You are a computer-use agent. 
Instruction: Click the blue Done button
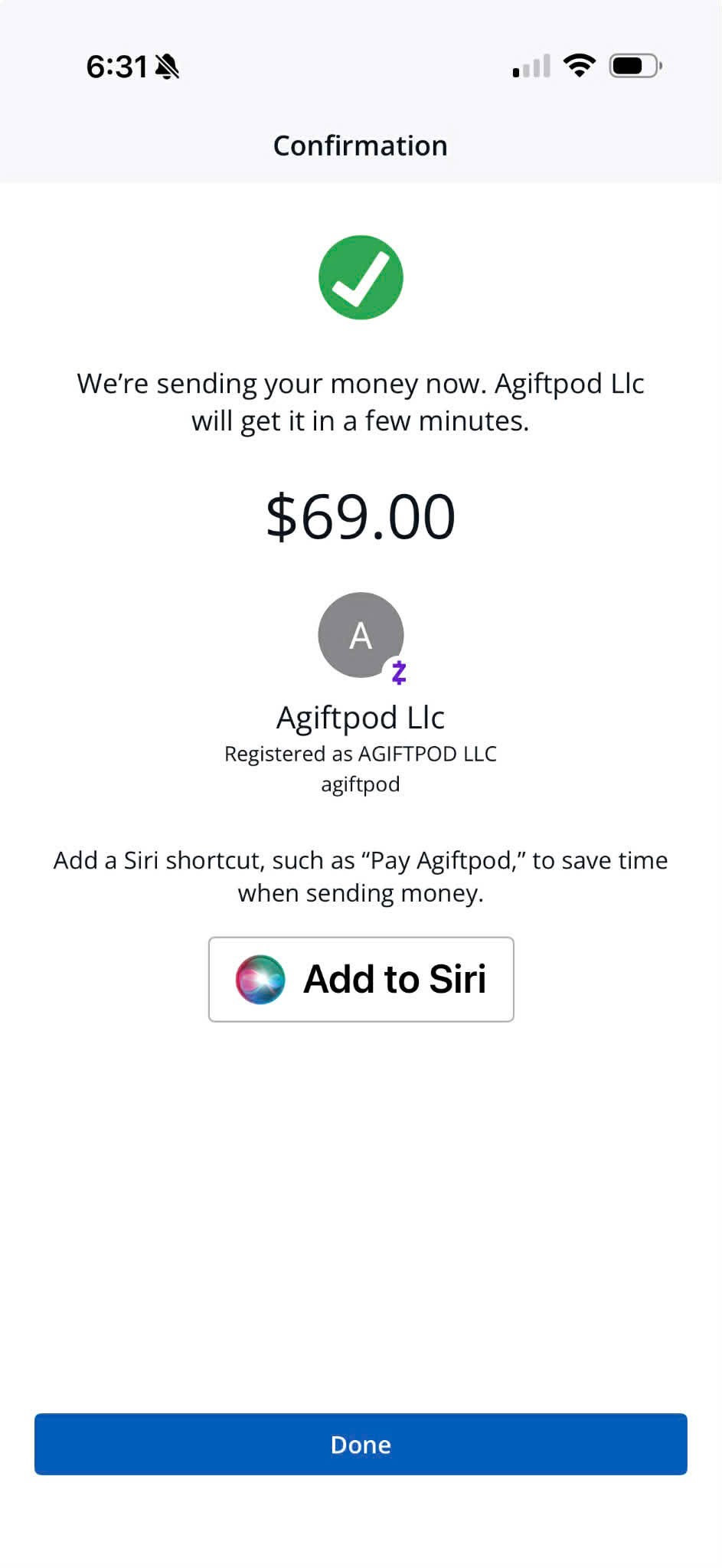pyautogui.click(x=361, y=1445)
